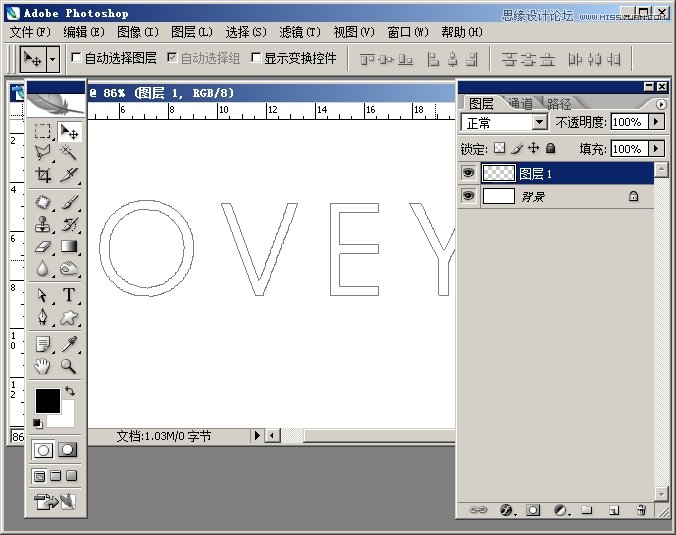Screen dimensions: 676x535
Task: Click the delete layer trash icon
Action: pyautogui.click(x=640, y=510)
